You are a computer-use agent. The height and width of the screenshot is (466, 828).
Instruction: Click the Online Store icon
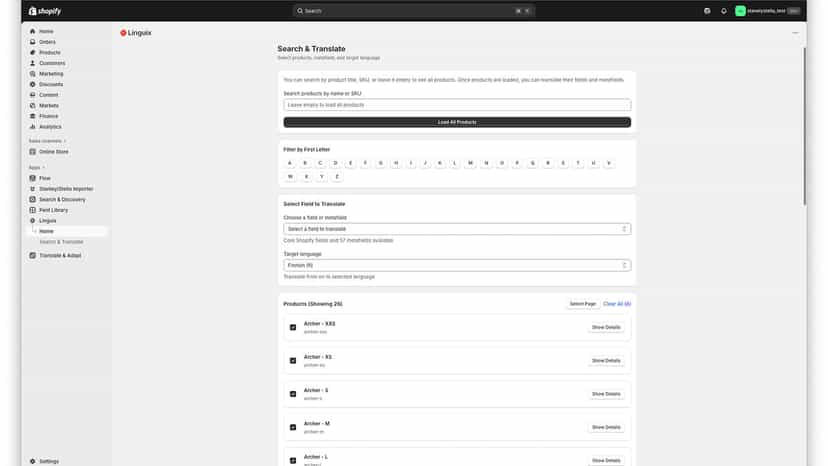tap(33, 152)
